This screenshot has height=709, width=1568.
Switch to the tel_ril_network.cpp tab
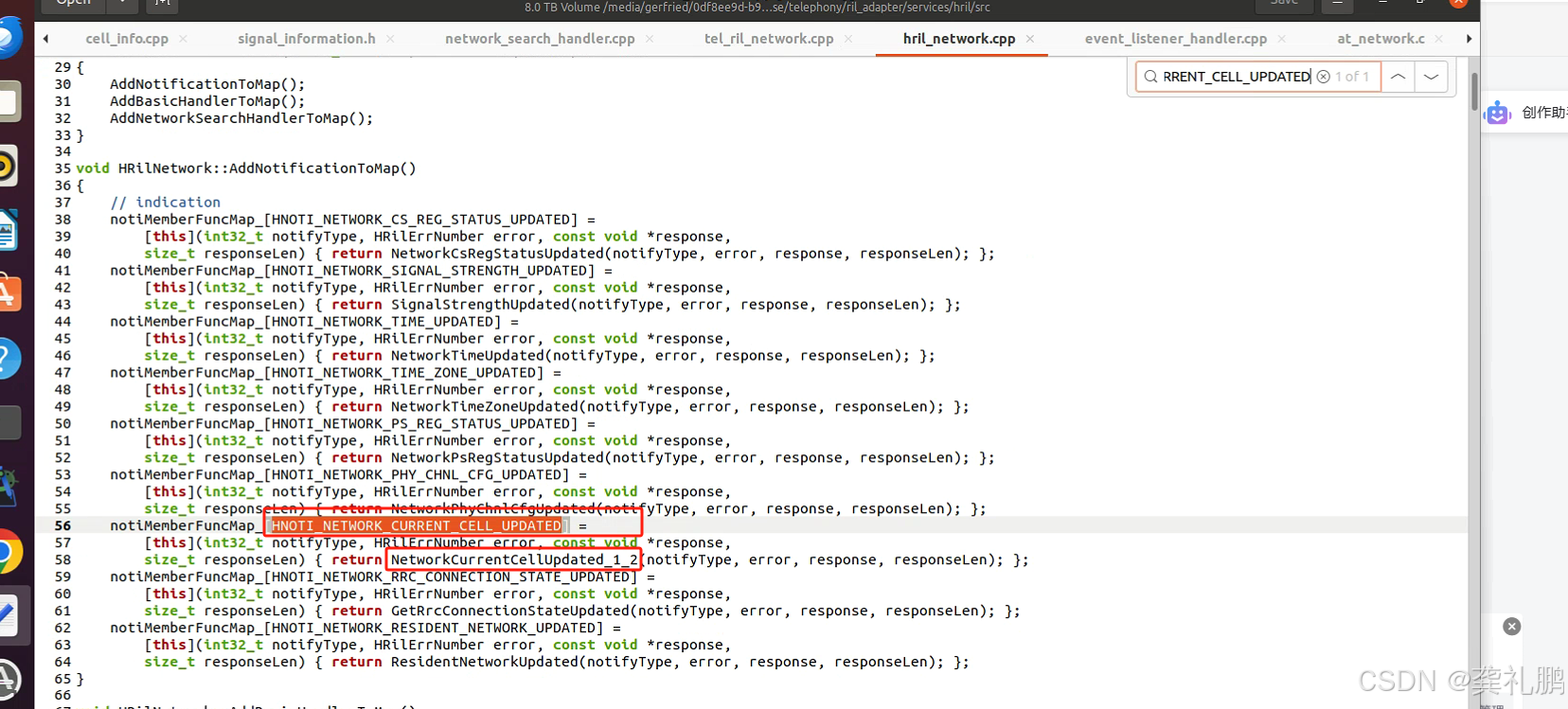[769, 39]
